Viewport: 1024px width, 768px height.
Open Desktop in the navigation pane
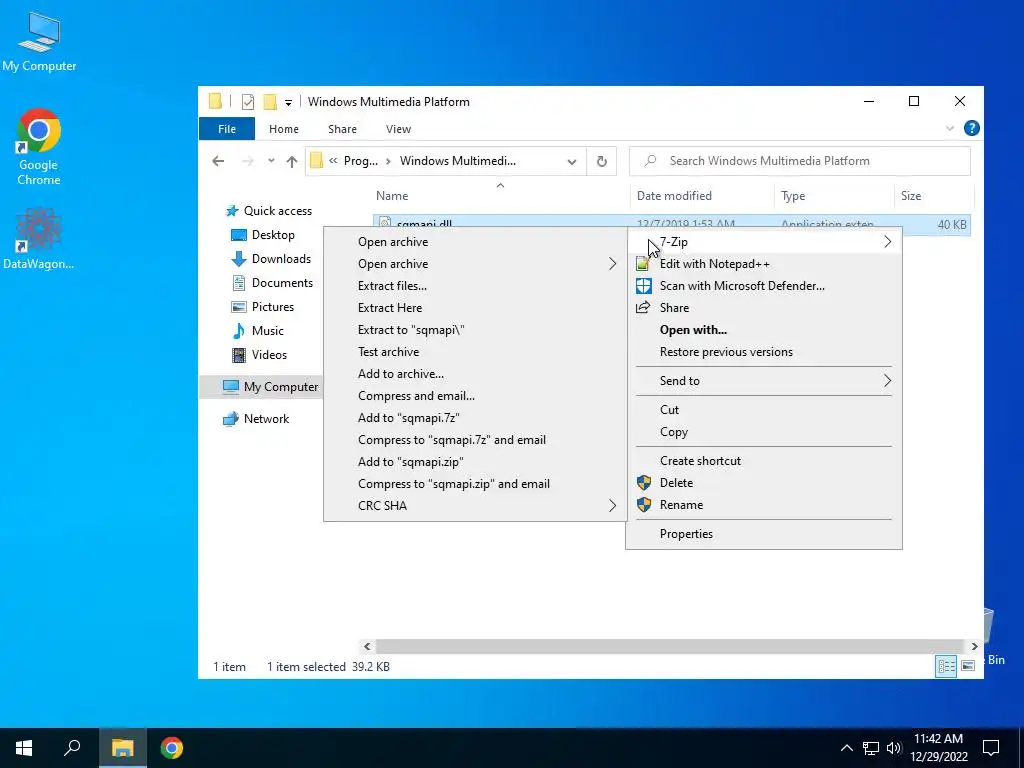pos(264,234)
